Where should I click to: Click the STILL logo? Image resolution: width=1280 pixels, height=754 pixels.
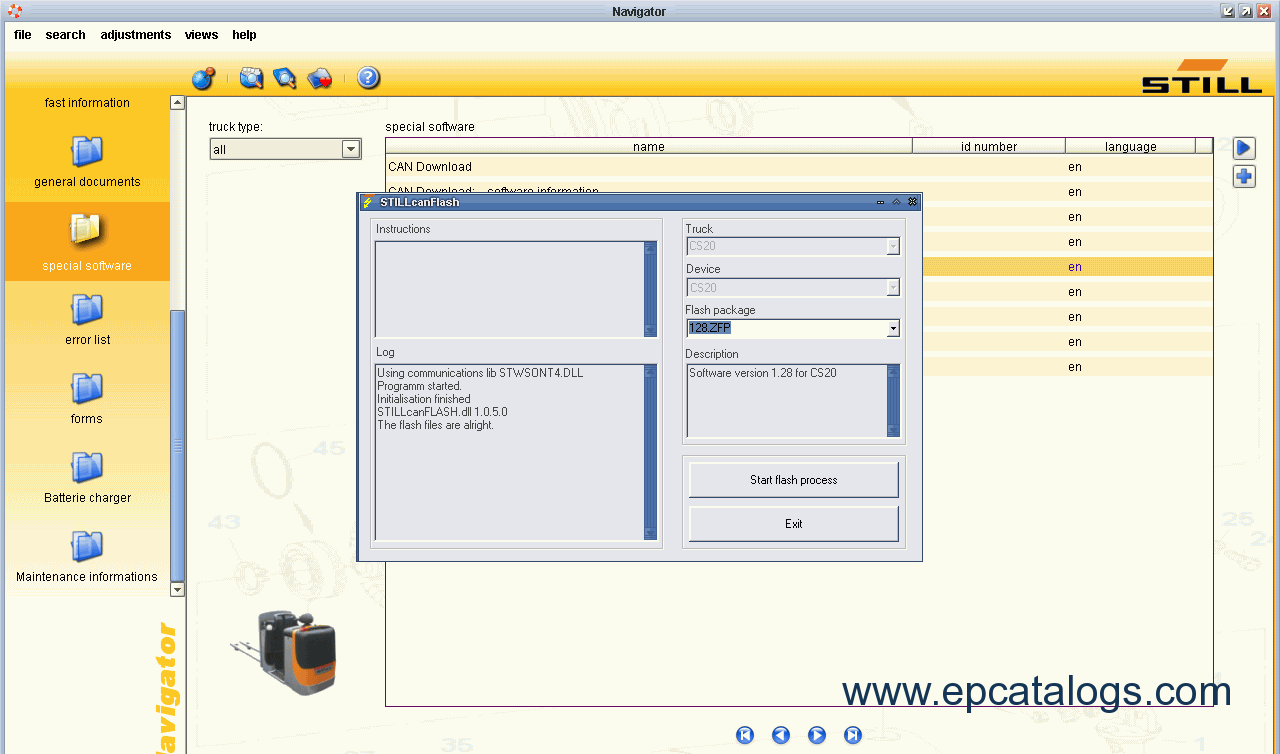click(1202, 77)
